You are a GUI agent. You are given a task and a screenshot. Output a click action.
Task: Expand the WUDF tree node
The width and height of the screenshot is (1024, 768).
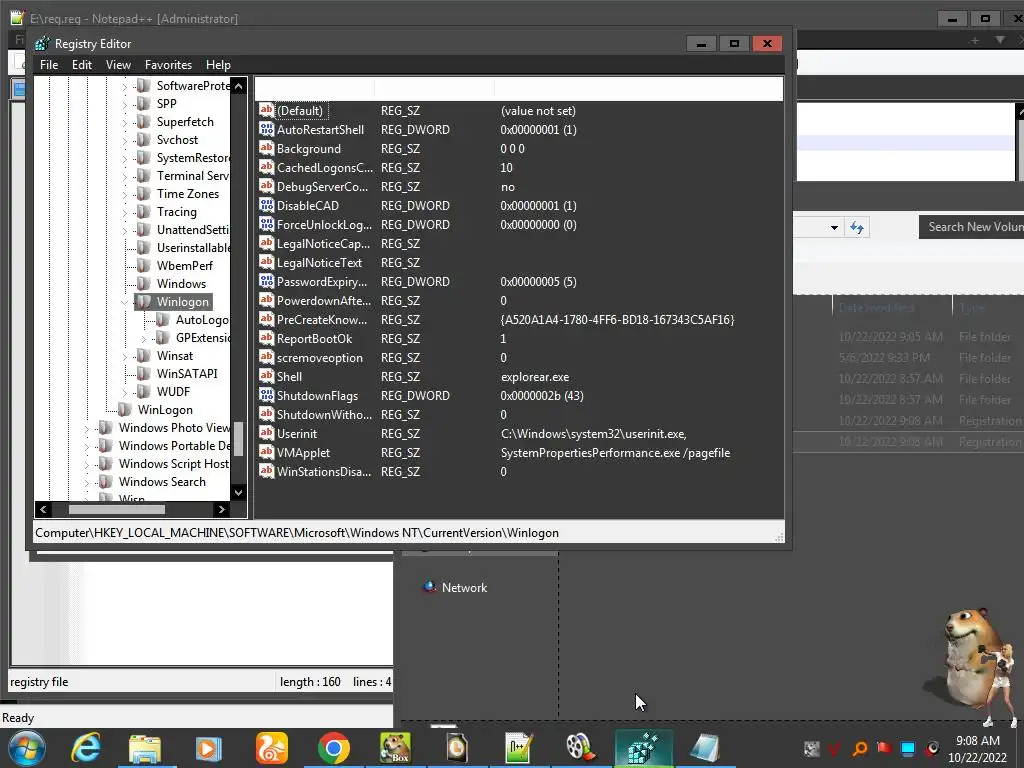(125, 392)
